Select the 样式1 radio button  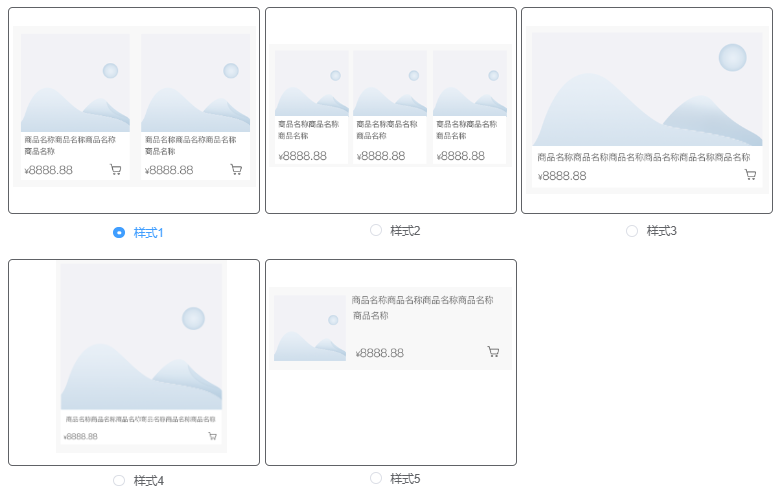(119, 232)
